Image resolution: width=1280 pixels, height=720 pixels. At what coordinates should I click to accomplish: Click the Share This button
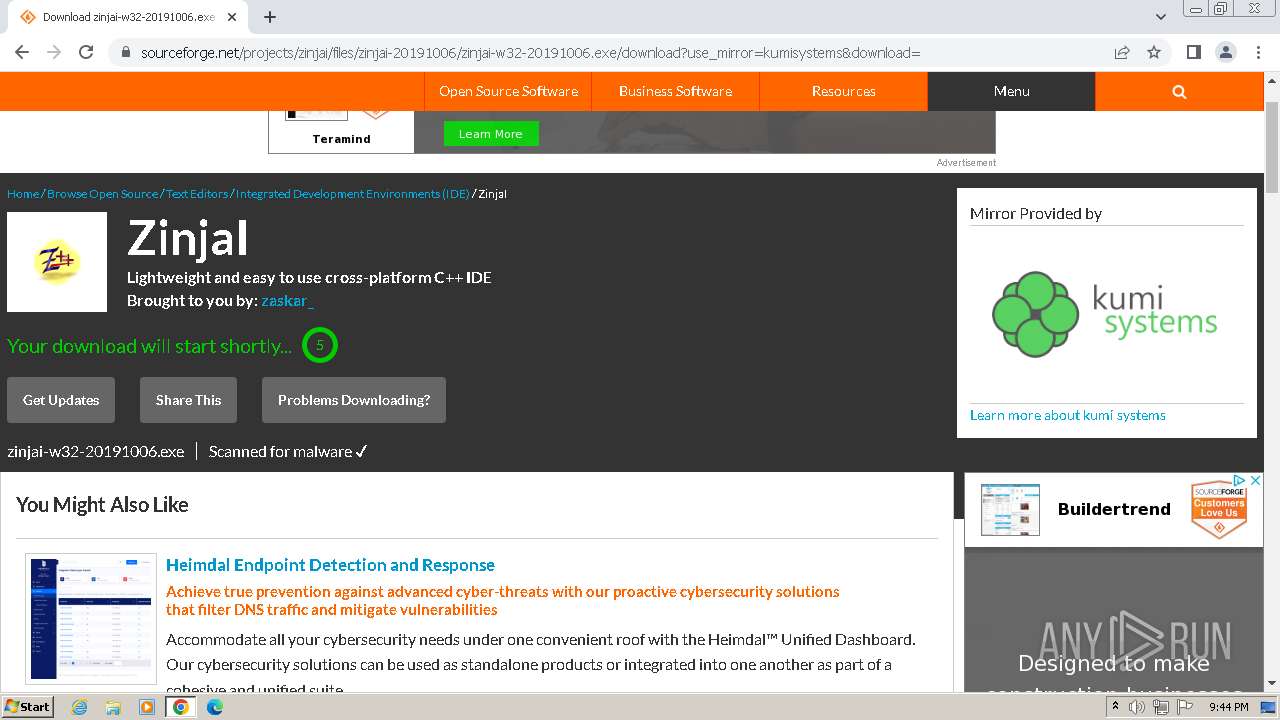[188, 400]
